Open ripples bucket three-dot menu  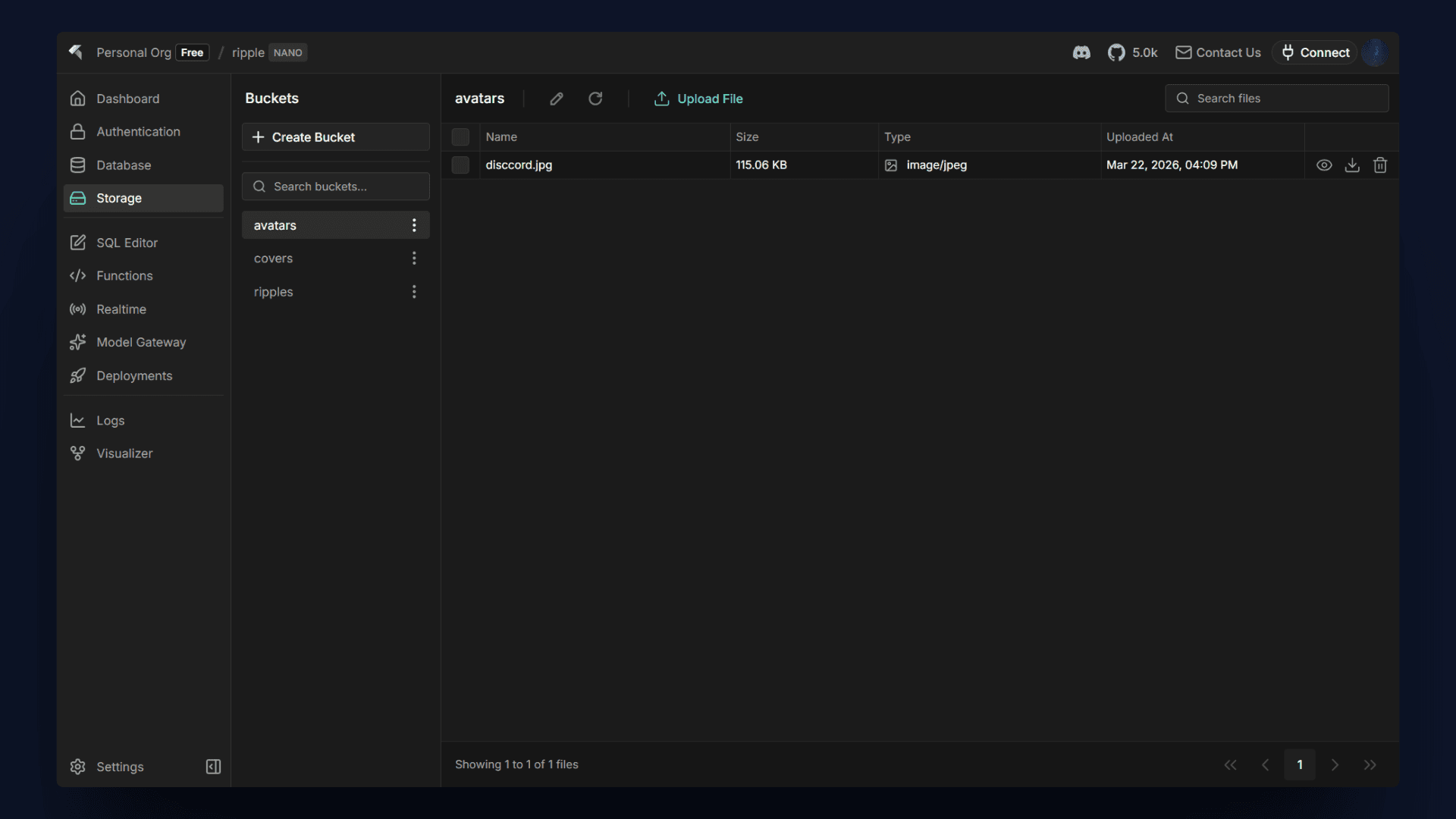(414, 292)
